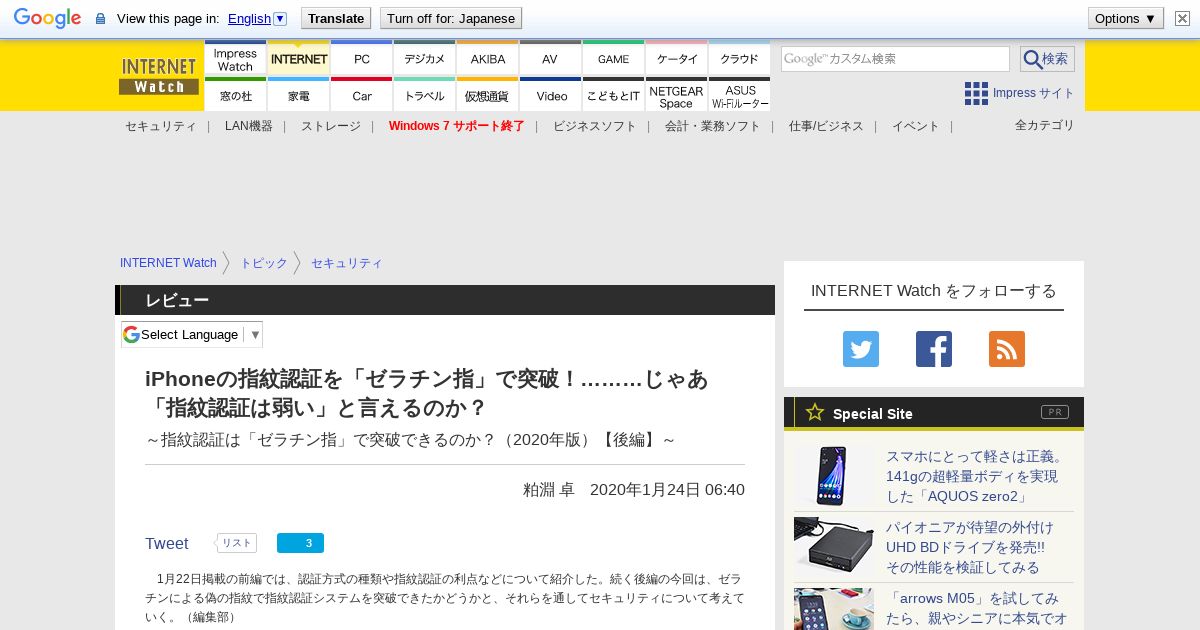
Task: Open the こどもとIT tab
Action: tap(613, 95)
